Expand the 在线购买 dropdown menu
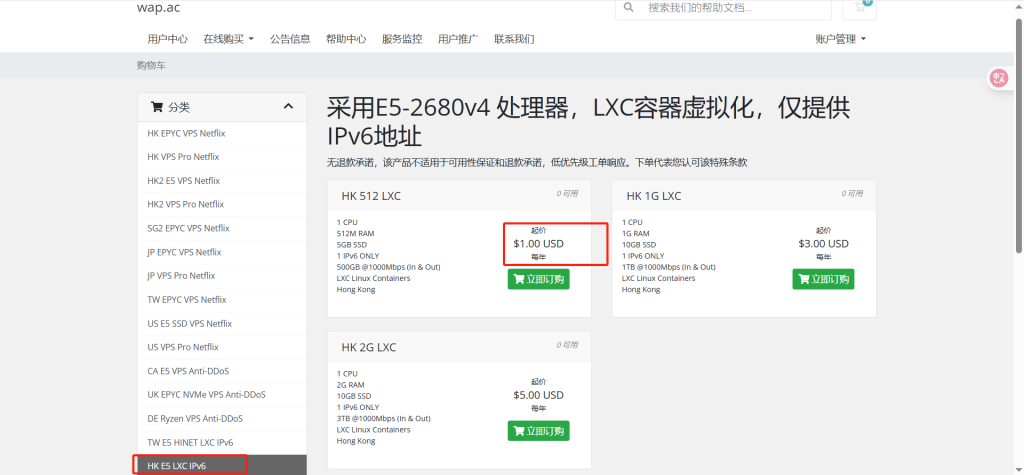The height and width of the screenshot is (475, 1024). click(x=228, y=39)
